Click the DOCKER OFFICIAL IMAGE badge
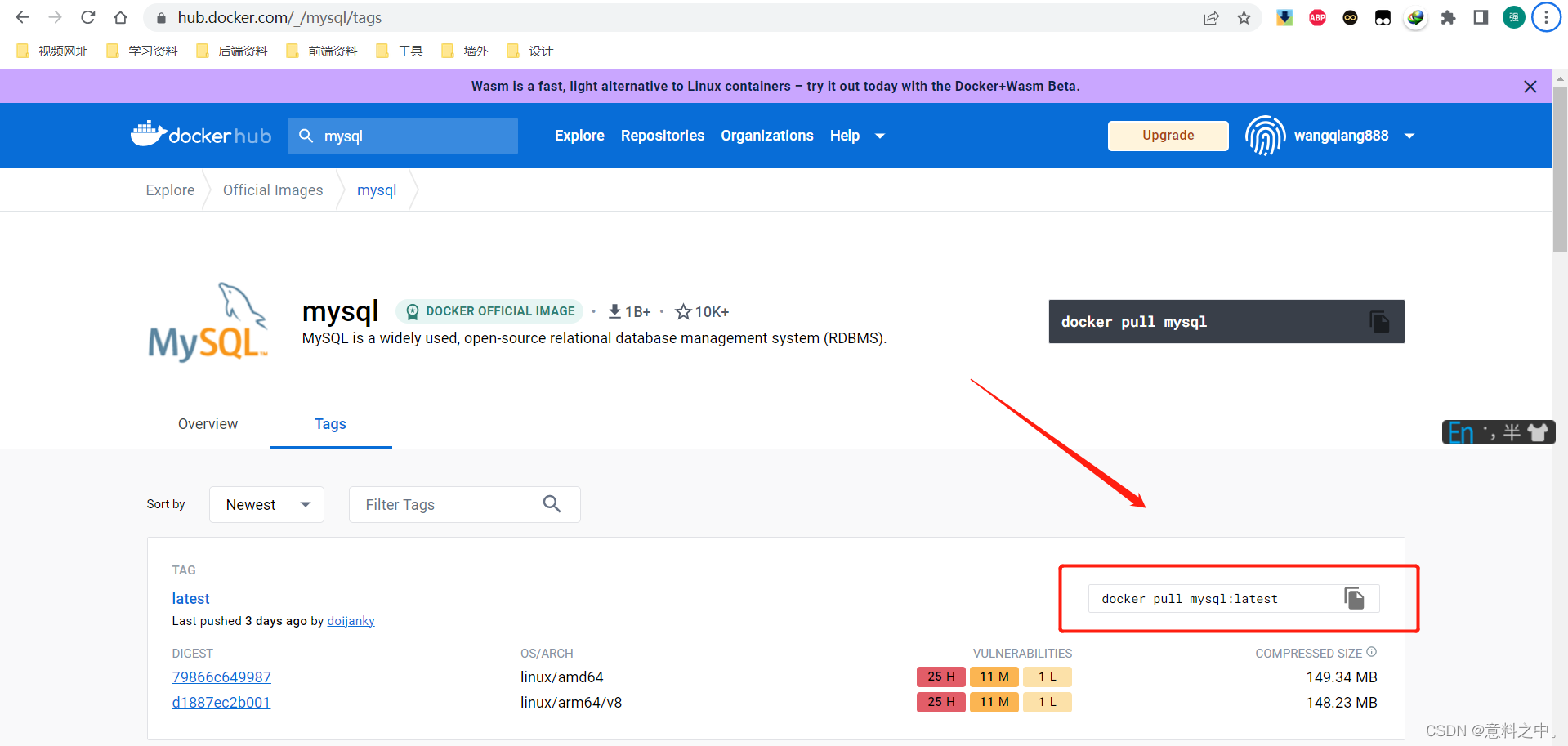The height and width of the screenshot is (746, 1568). coord(489,311)
